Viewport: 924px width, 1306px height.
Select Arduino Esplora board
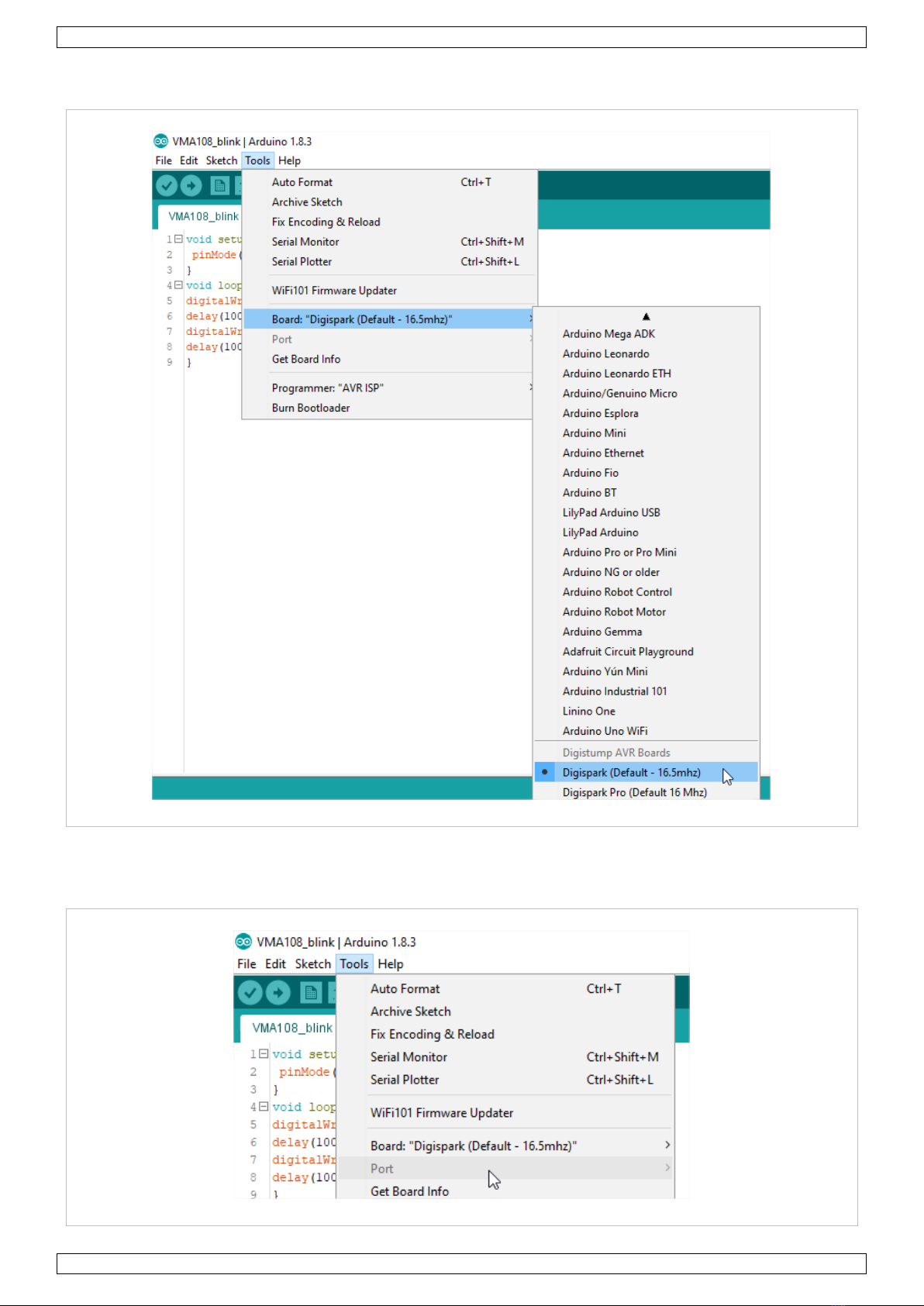coord(646,413)
